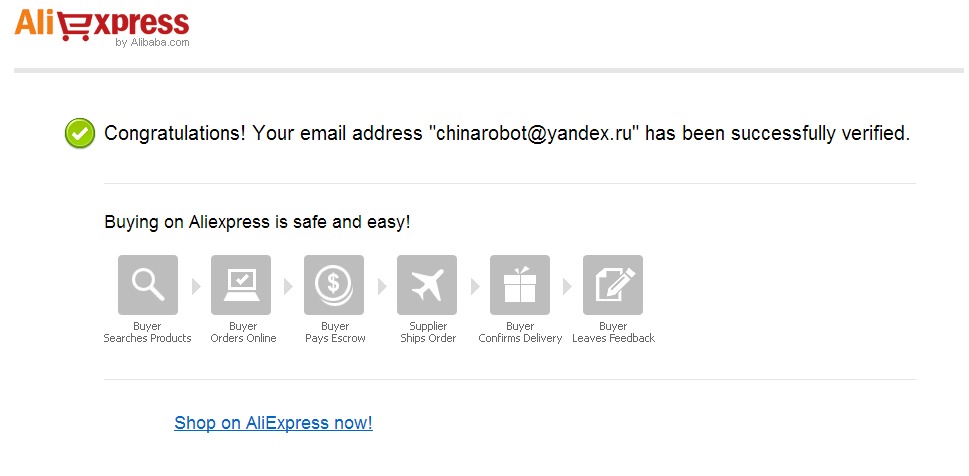The height and width of the screenshot is (476, 969).
Task: Click the "Buyer Leaves Feedback" label
Action: click(613, 333)
